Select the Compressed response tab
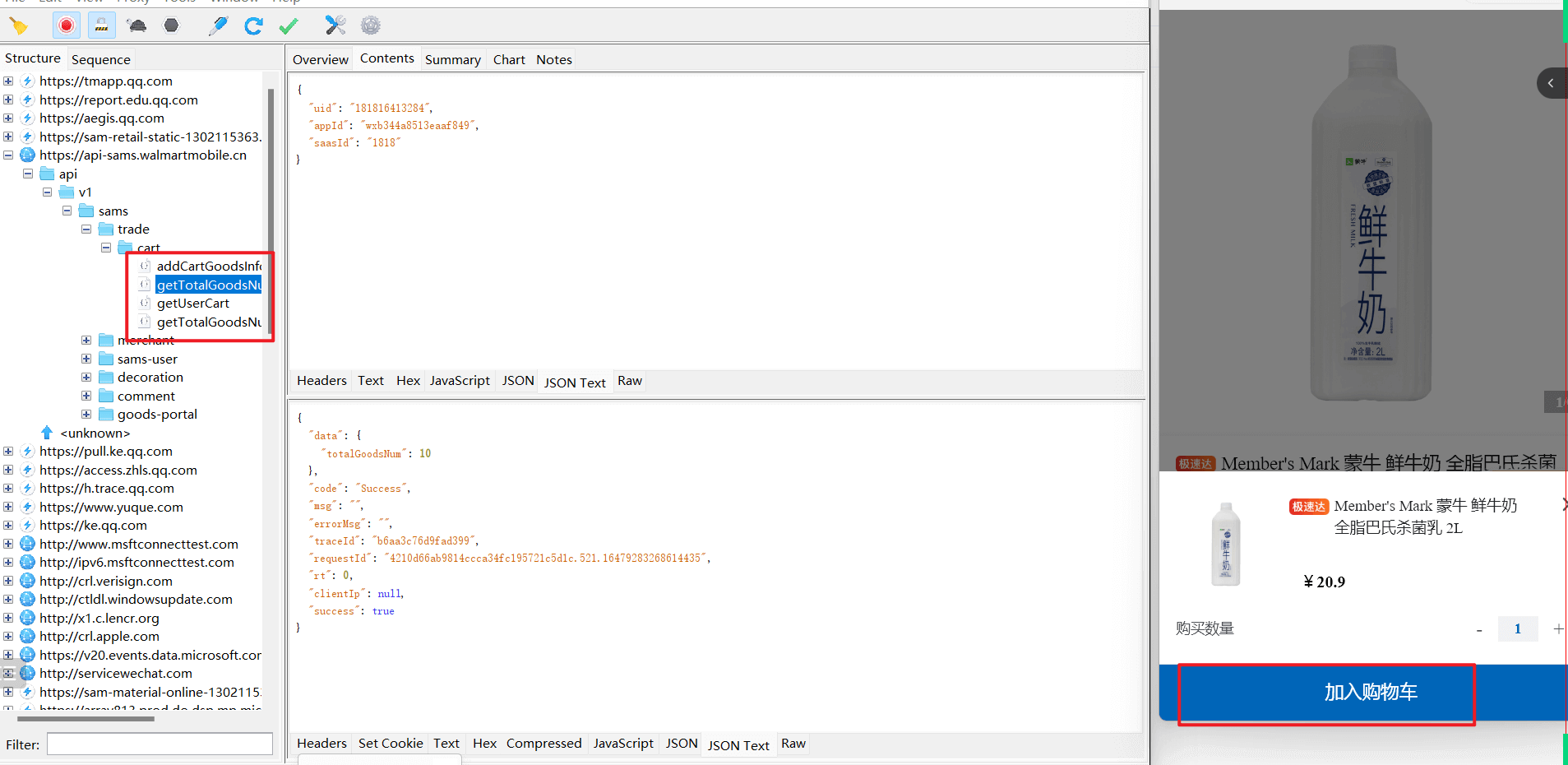This screenshot has width=1568, height=765. pyautogui.click(x=543, y=744)
